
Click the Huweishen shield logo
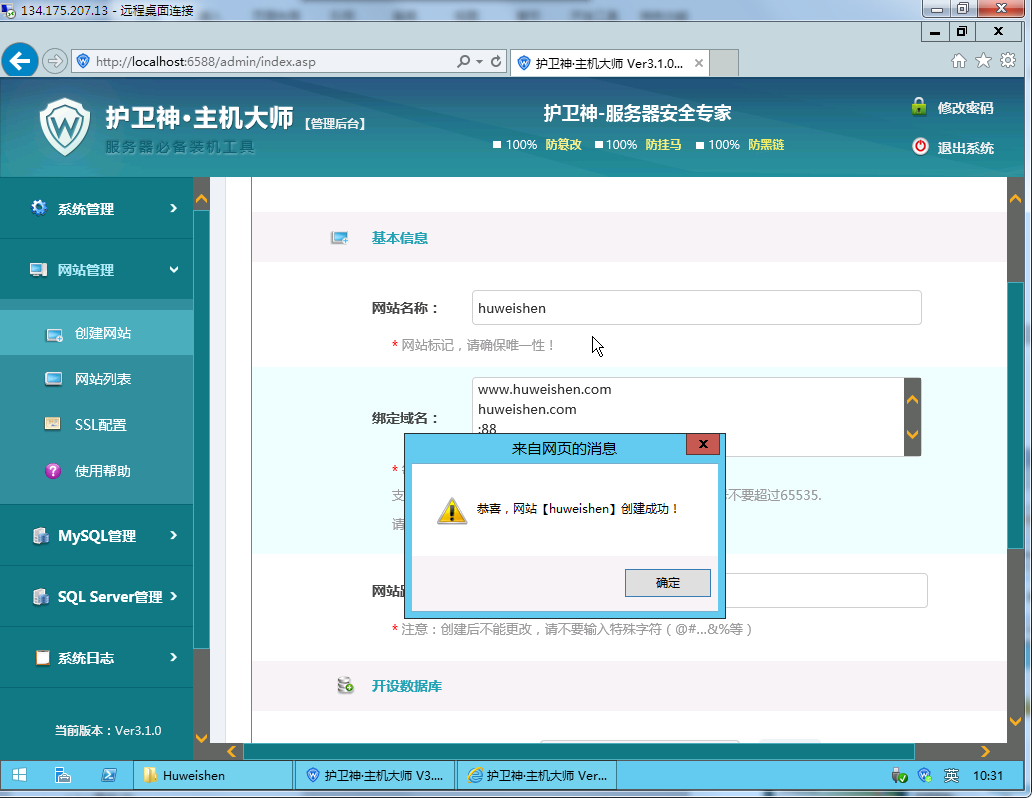point(64,127)
